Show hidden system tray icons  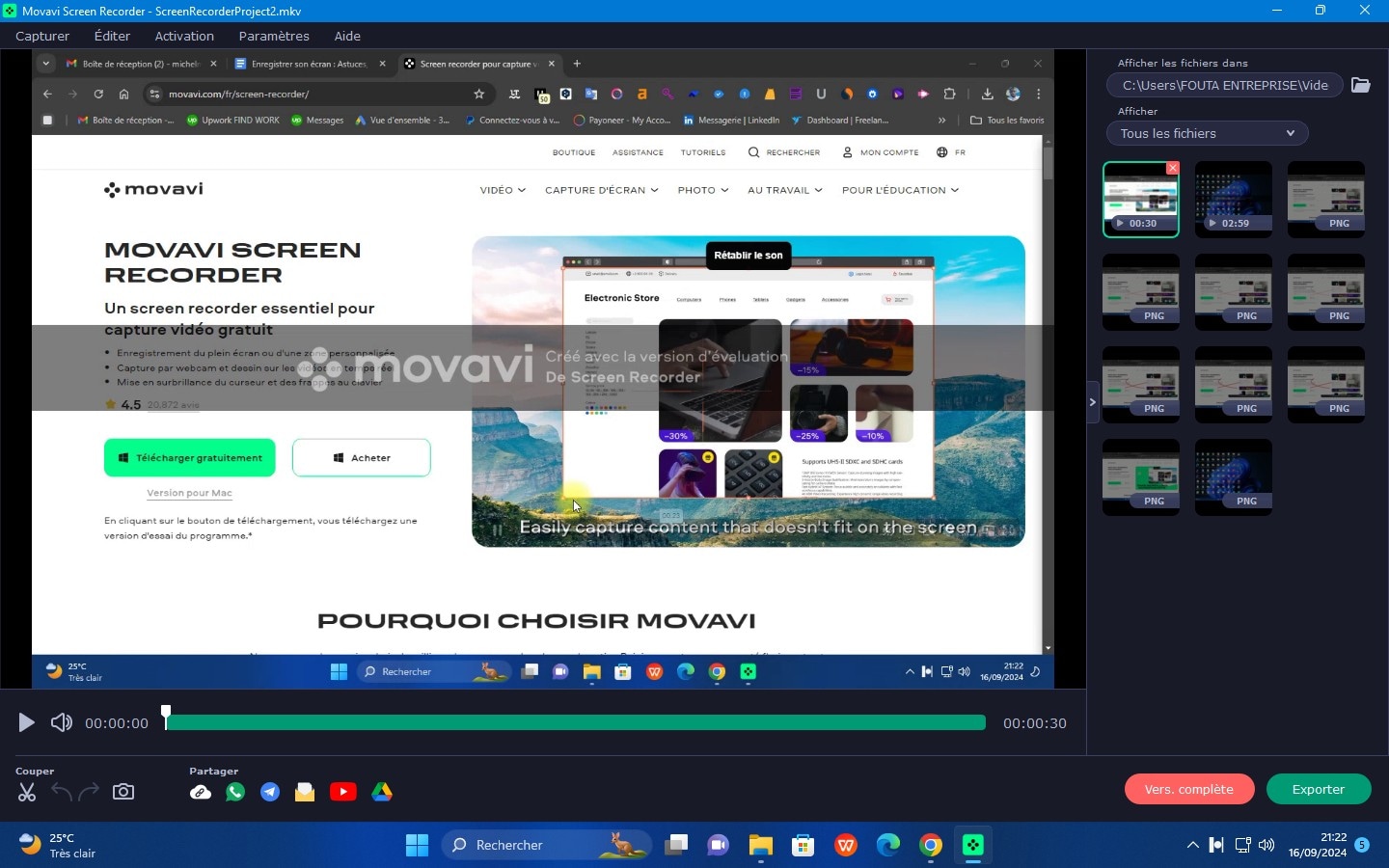pos(1192,845)
